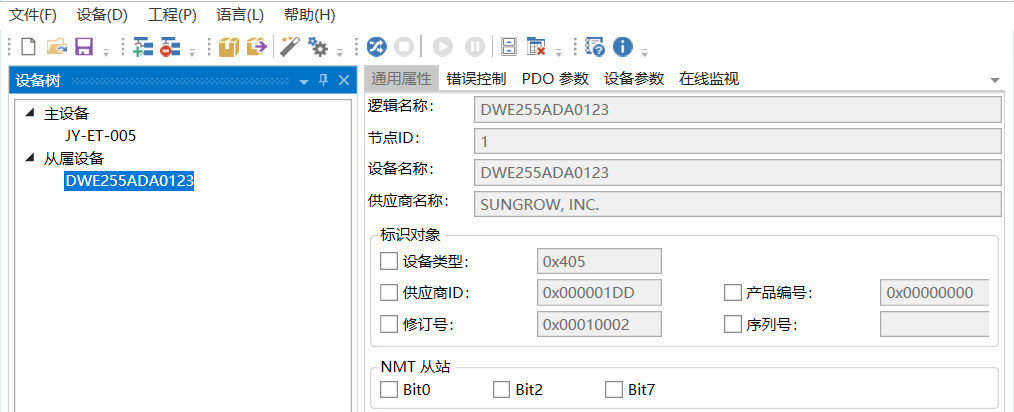
Task: Click the add device icon with green plus
Action: tap(142, 46)
